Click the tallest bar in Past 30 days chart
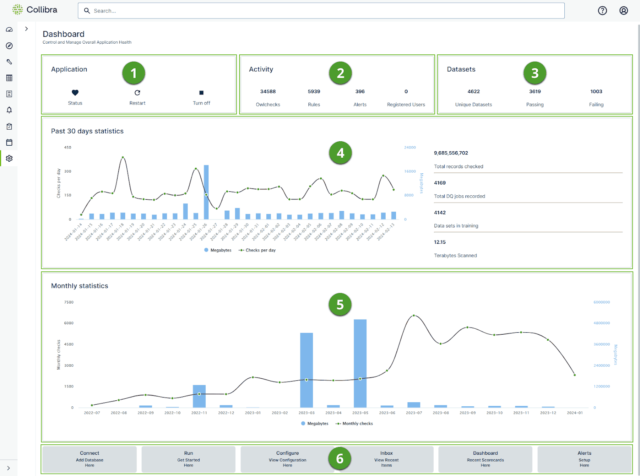This screenshot has height=476, width=640. coord(206,192)
